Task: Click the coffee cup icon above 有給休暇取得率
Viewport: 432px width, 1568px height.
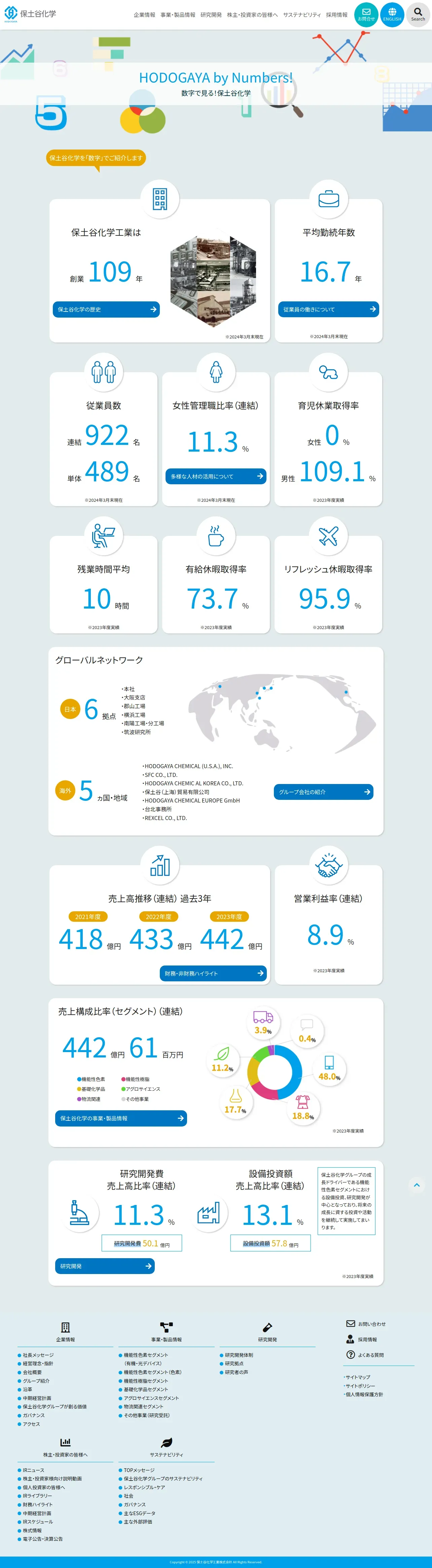Action: pos(216,536)
